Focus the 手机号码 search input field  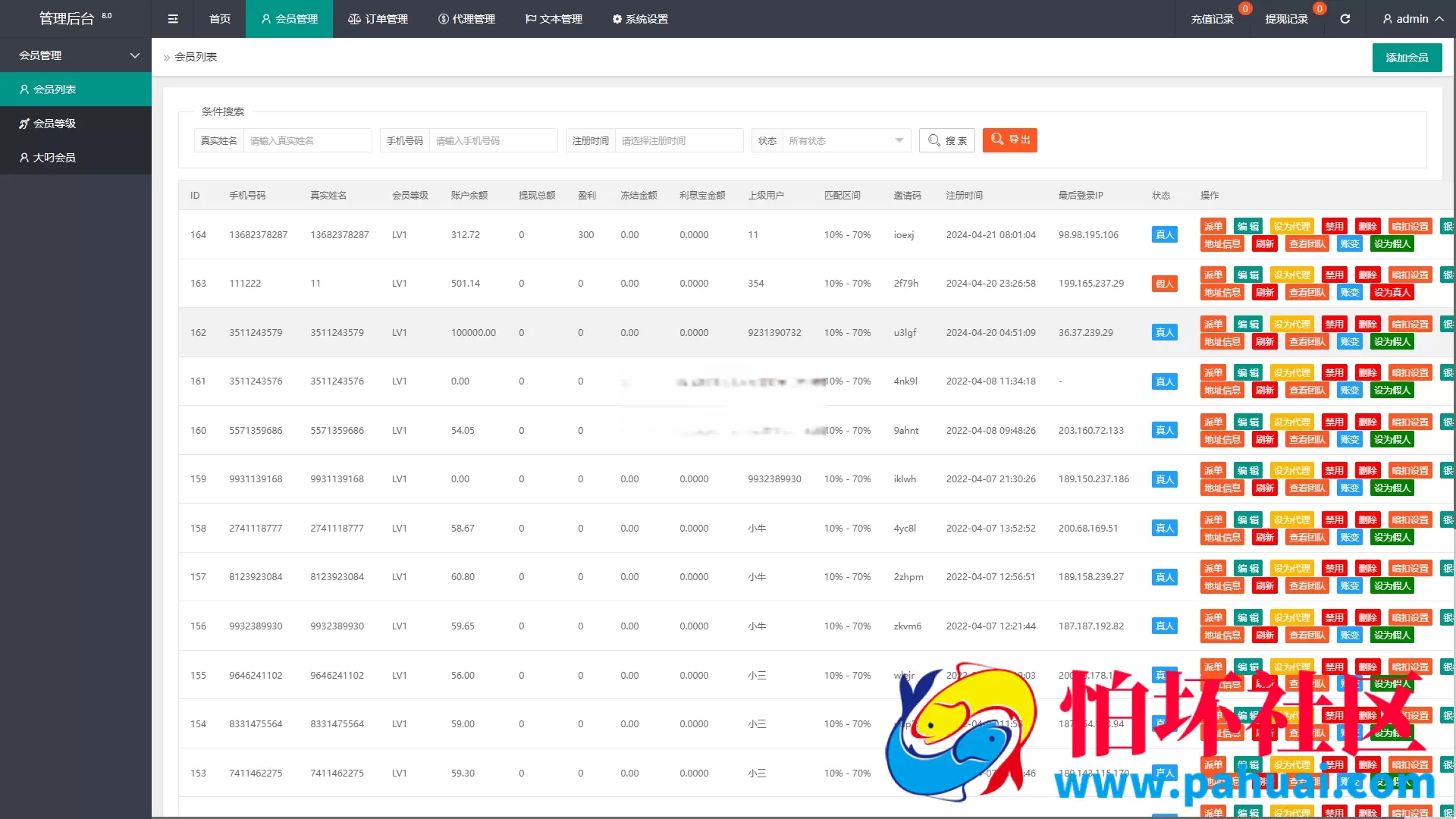coord(493,141)
